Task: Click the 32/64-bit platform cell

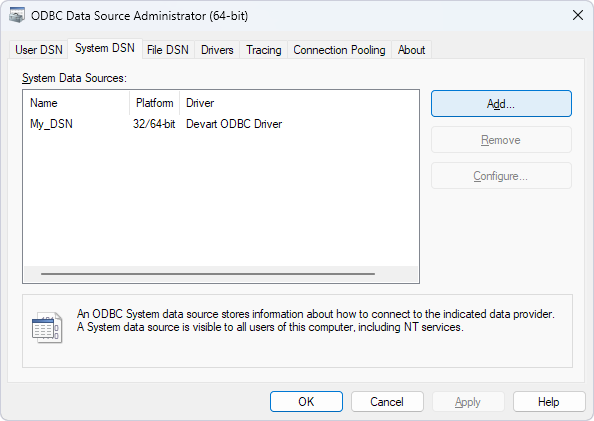Action: pos(154,124)
